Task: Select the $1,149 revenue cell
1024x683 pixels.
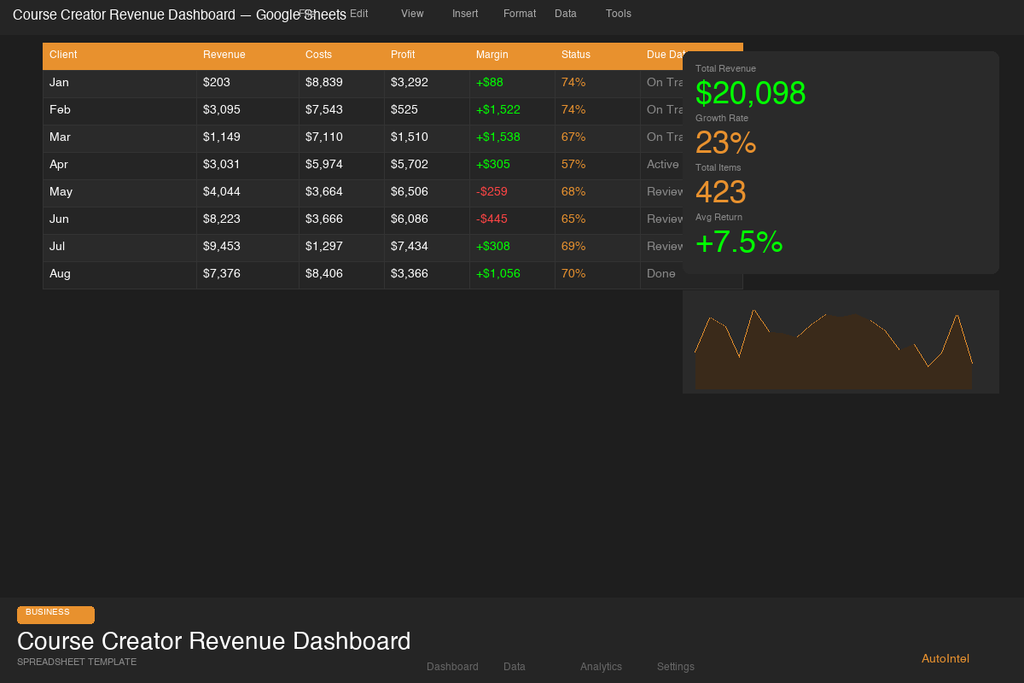Action: pyautogui.click(x=248, y=138)
